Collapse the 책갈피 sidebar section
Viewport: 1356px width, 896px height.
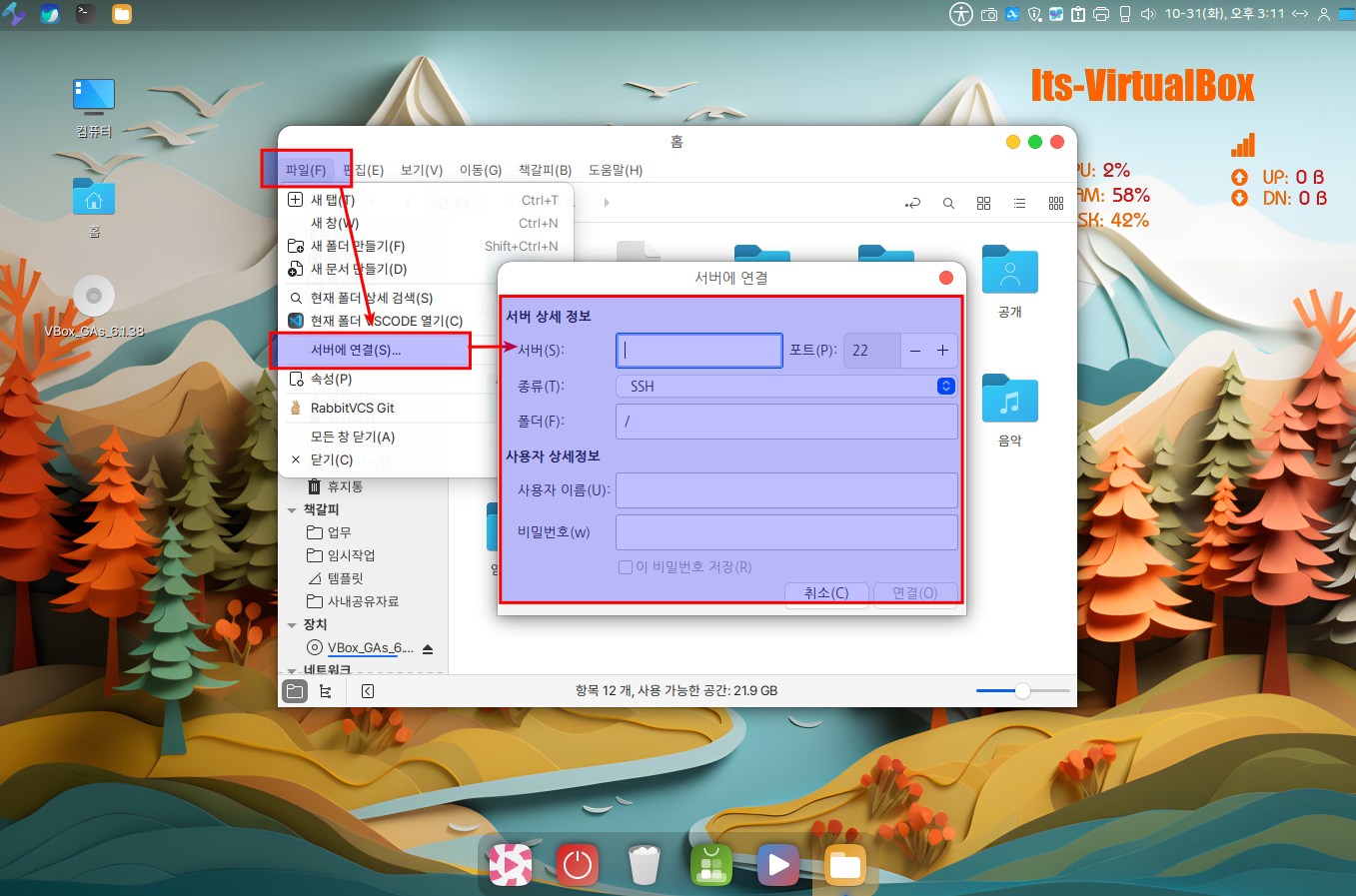[292, 510]
